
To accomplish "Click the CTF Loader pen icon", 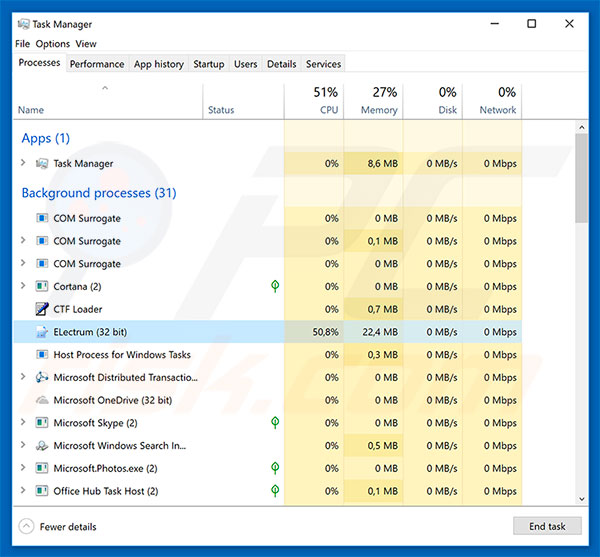I will pos(42,309).
